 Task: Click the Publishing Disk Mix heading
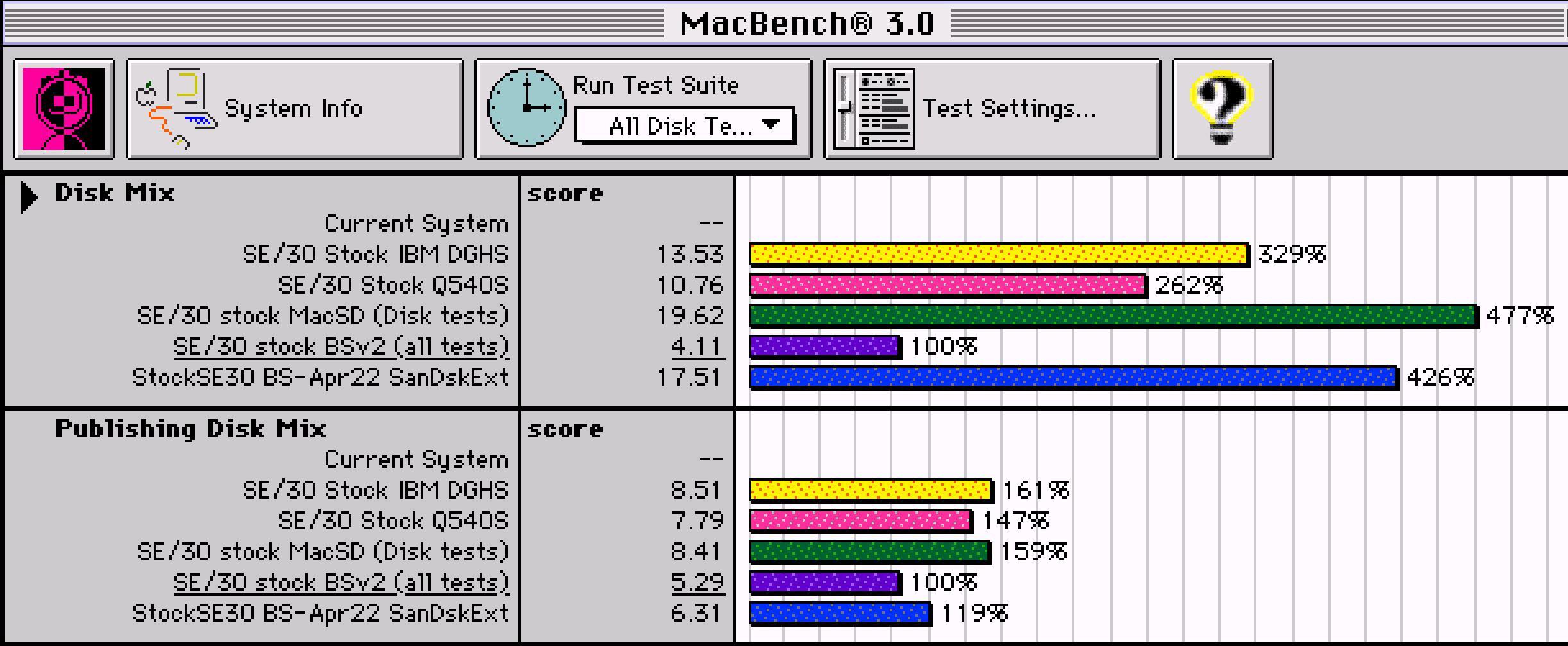(190, 428)
